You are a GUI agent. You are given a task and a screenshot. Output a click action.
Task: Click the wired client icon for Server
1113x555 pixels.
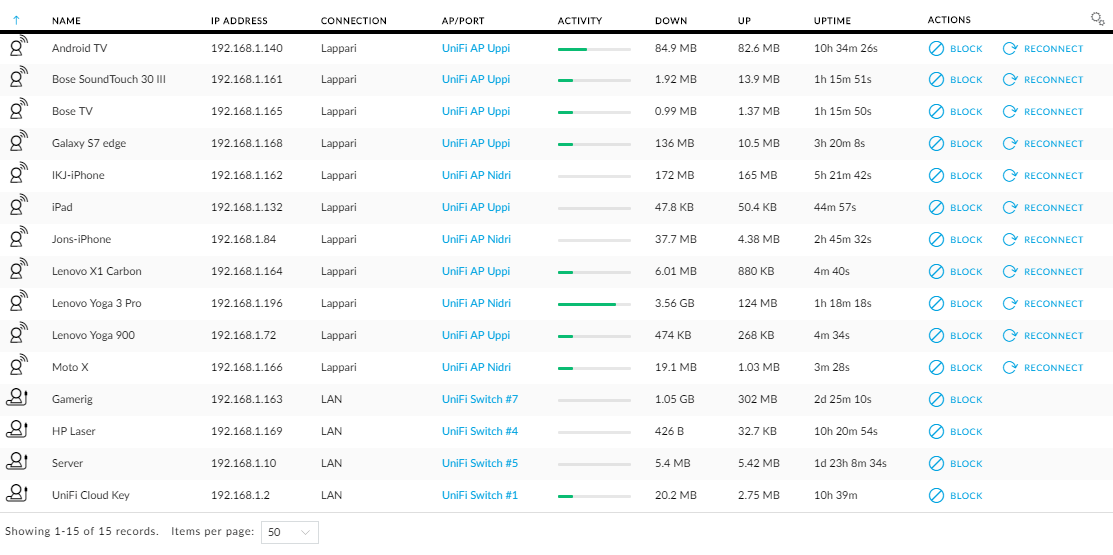[17, 461]
